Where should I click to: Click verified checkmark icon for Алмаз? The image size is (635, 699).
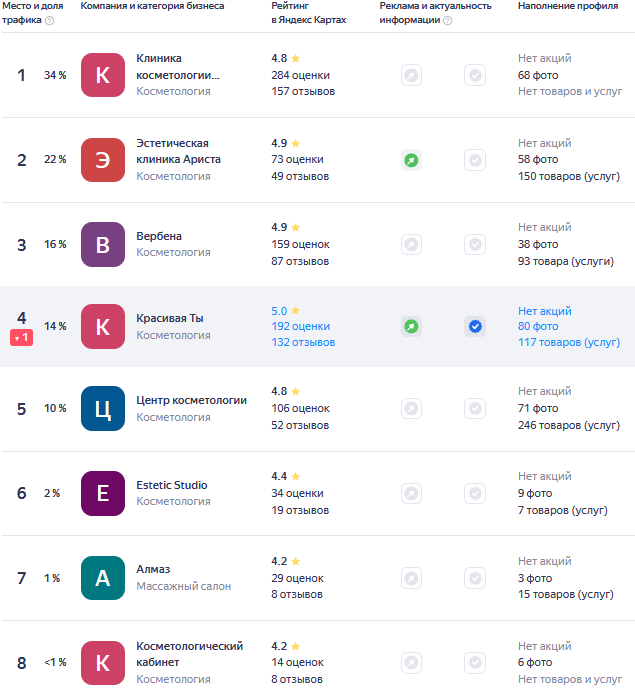point(475,578)
